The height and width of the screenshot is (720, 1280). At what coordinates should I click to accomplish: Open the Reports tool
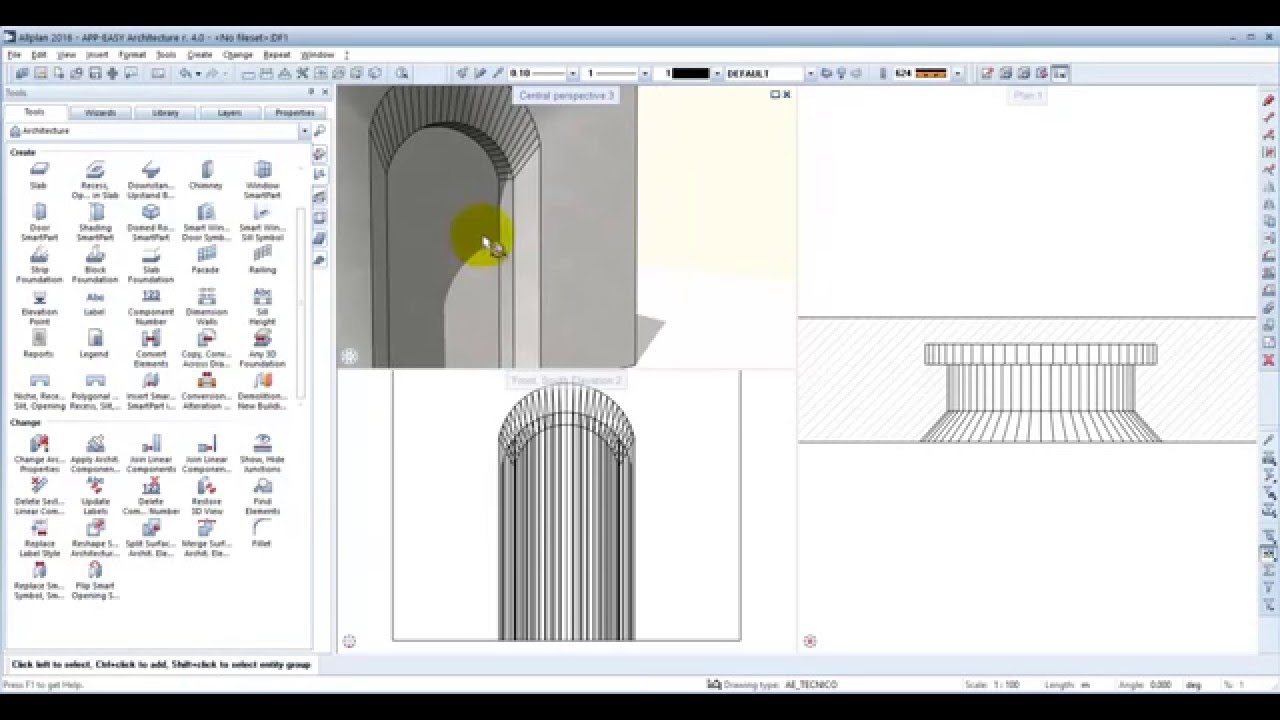click(39, 344)
